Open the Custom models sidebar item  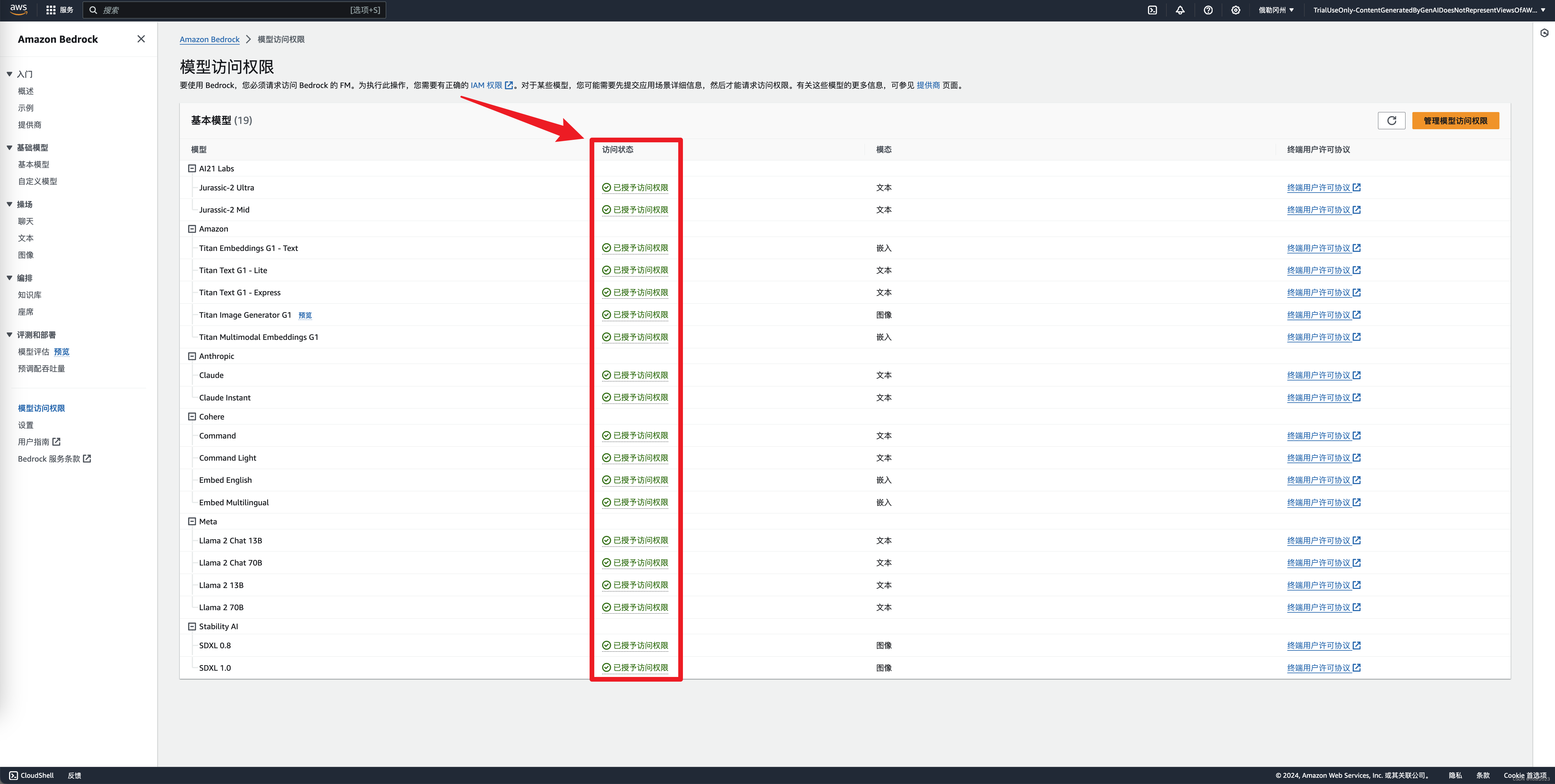[37, 181]
